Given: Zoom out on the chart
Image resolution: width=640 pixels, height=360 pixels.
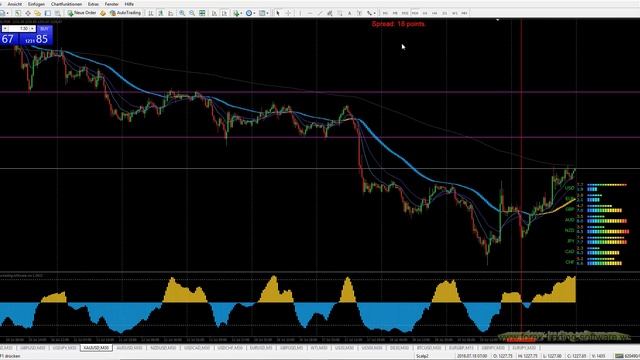Looking at the screenshot, I should [192, 13].
